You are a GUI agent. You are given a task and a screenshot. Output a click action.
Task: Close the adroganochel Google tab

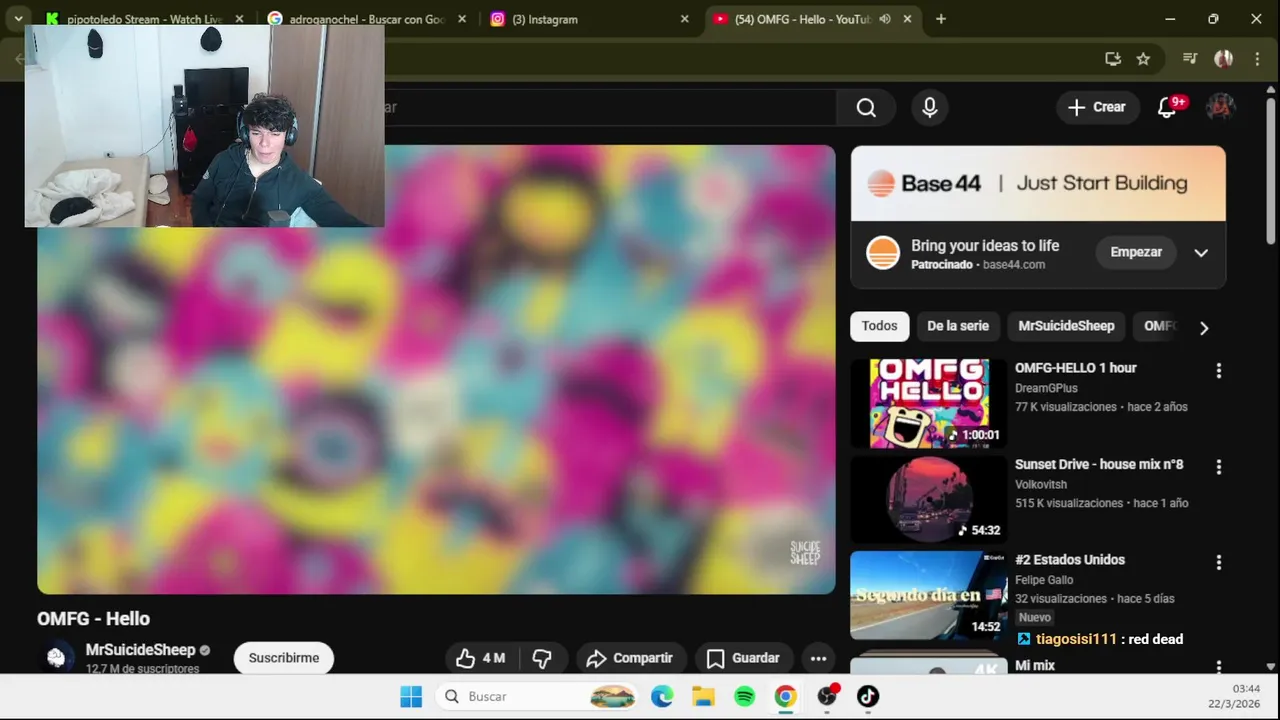(x=461, y=19)
